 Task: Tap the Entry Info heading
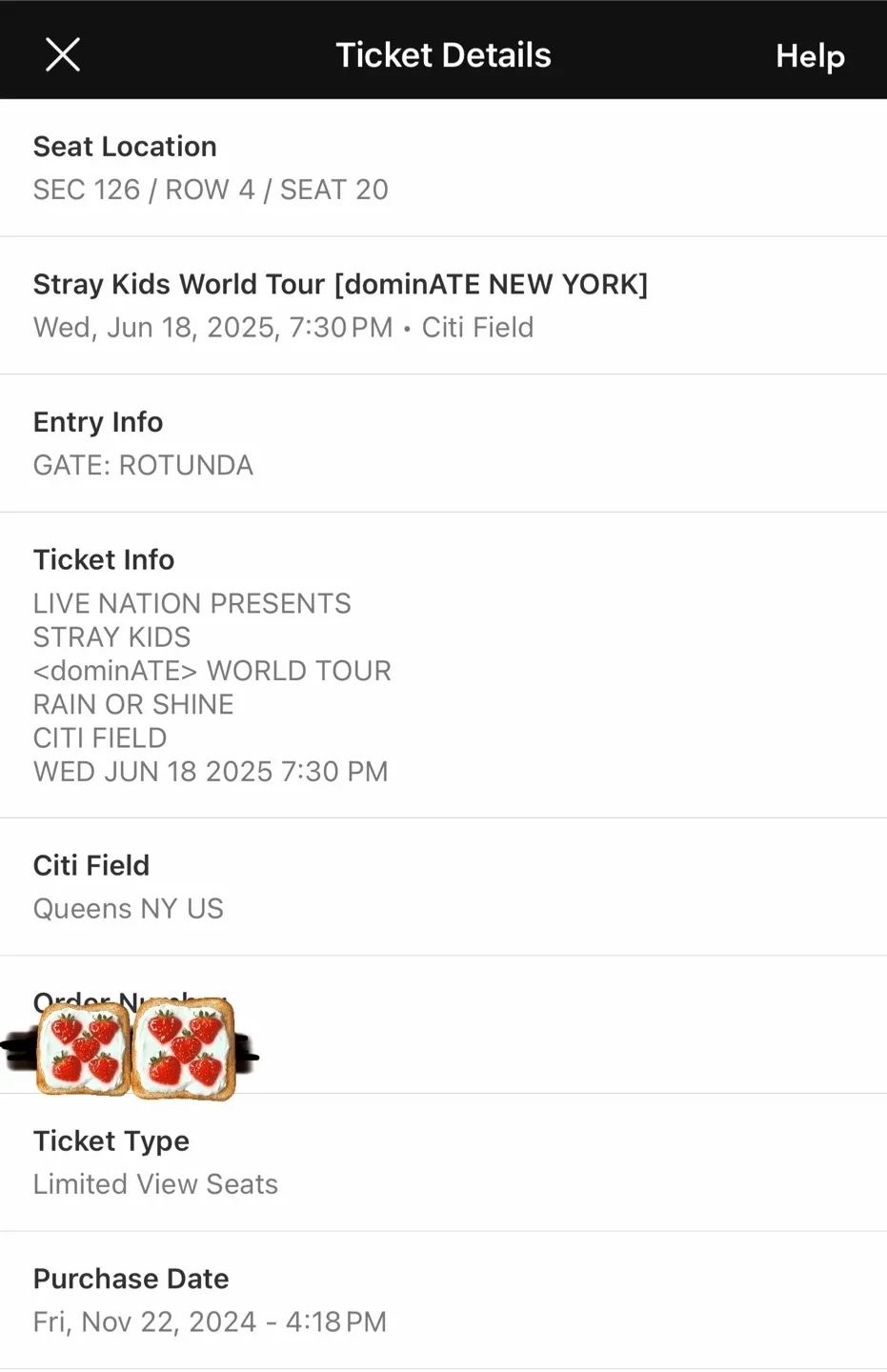coord(98,422)
